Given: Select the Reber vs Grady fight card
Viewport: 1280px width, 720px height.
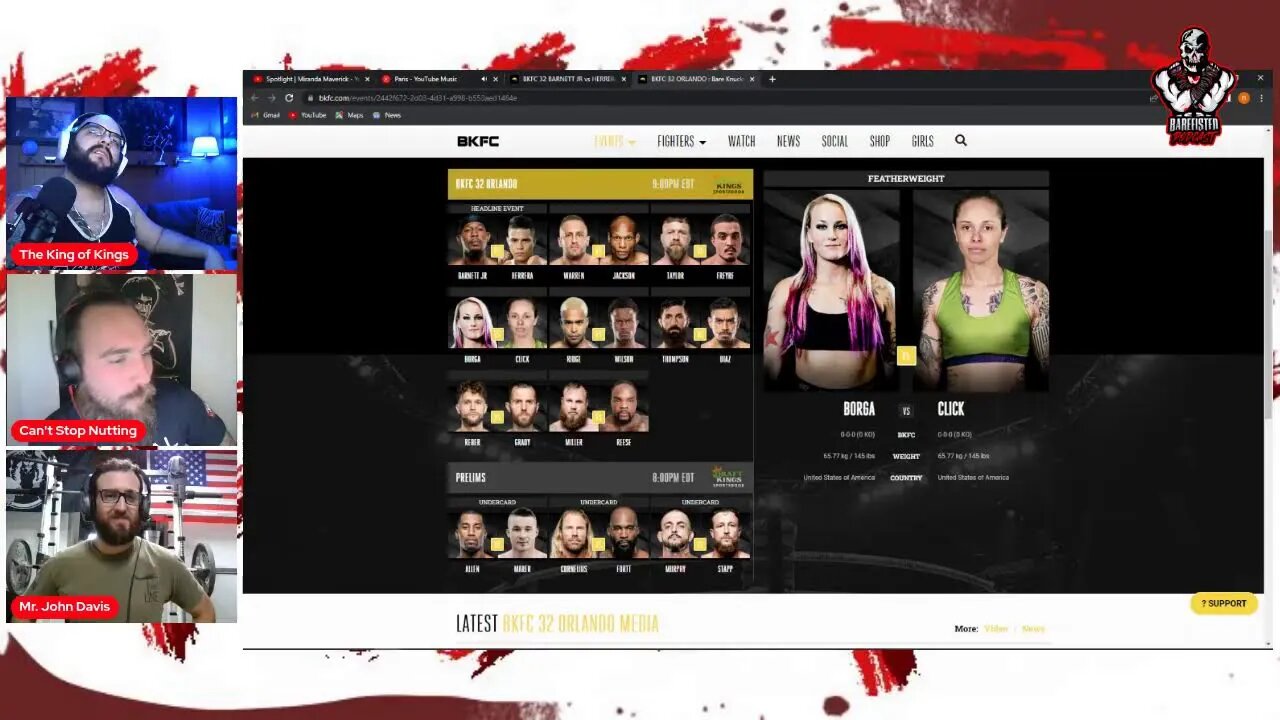Looking at the screenshot, I should [497, 411].
